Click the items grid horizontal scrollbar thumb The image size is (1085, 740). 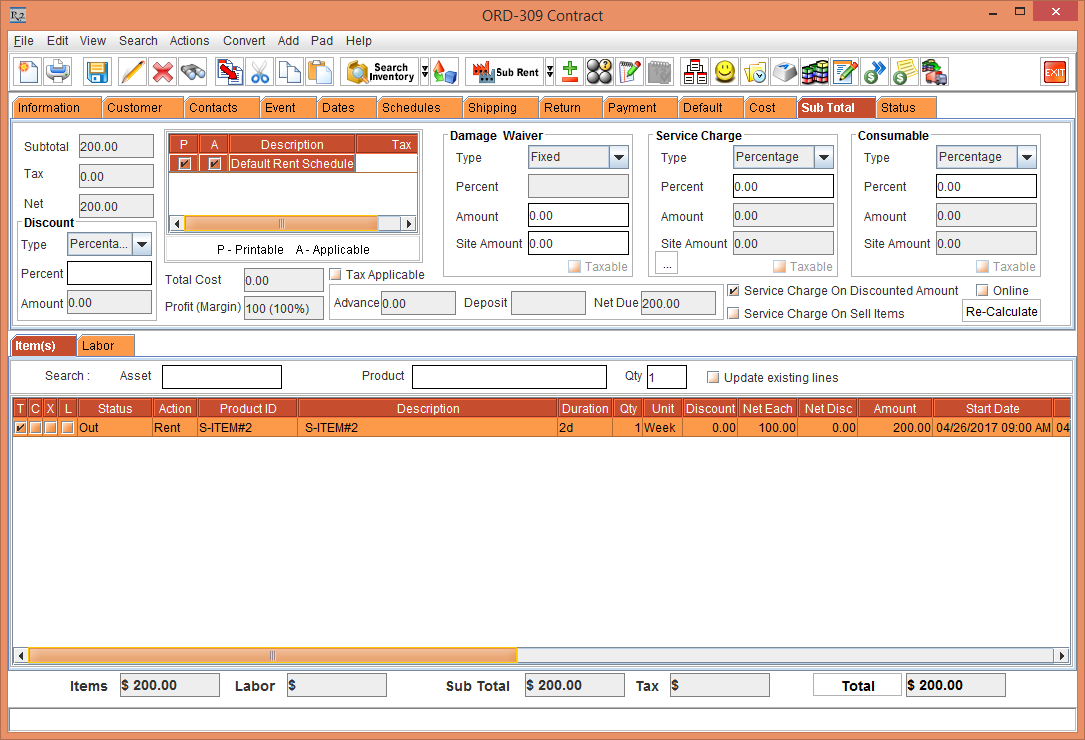coord(272,656)
